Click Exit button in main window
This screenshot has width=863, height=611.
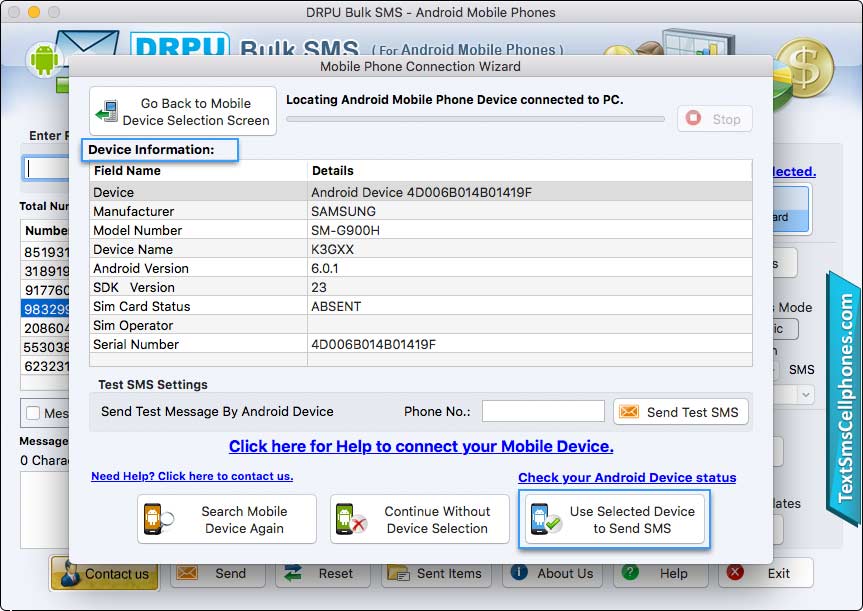pyautogui.click(x=766, y=573)
